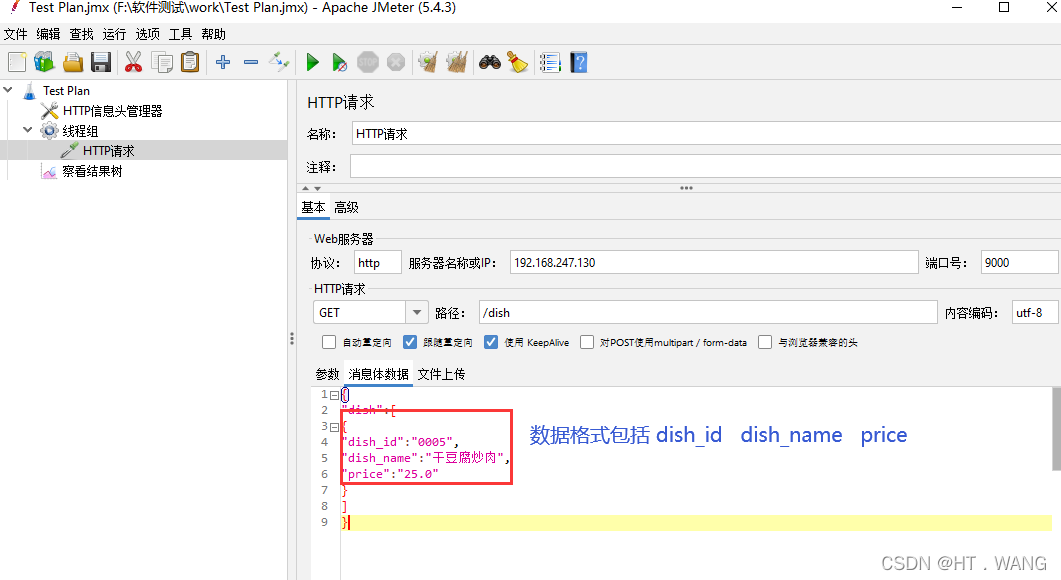Click the body data vertical scrollbar
Image resolution: width=1061 pixels, height=580 pixels.
pyautogui.click(x=1056, y=429)
